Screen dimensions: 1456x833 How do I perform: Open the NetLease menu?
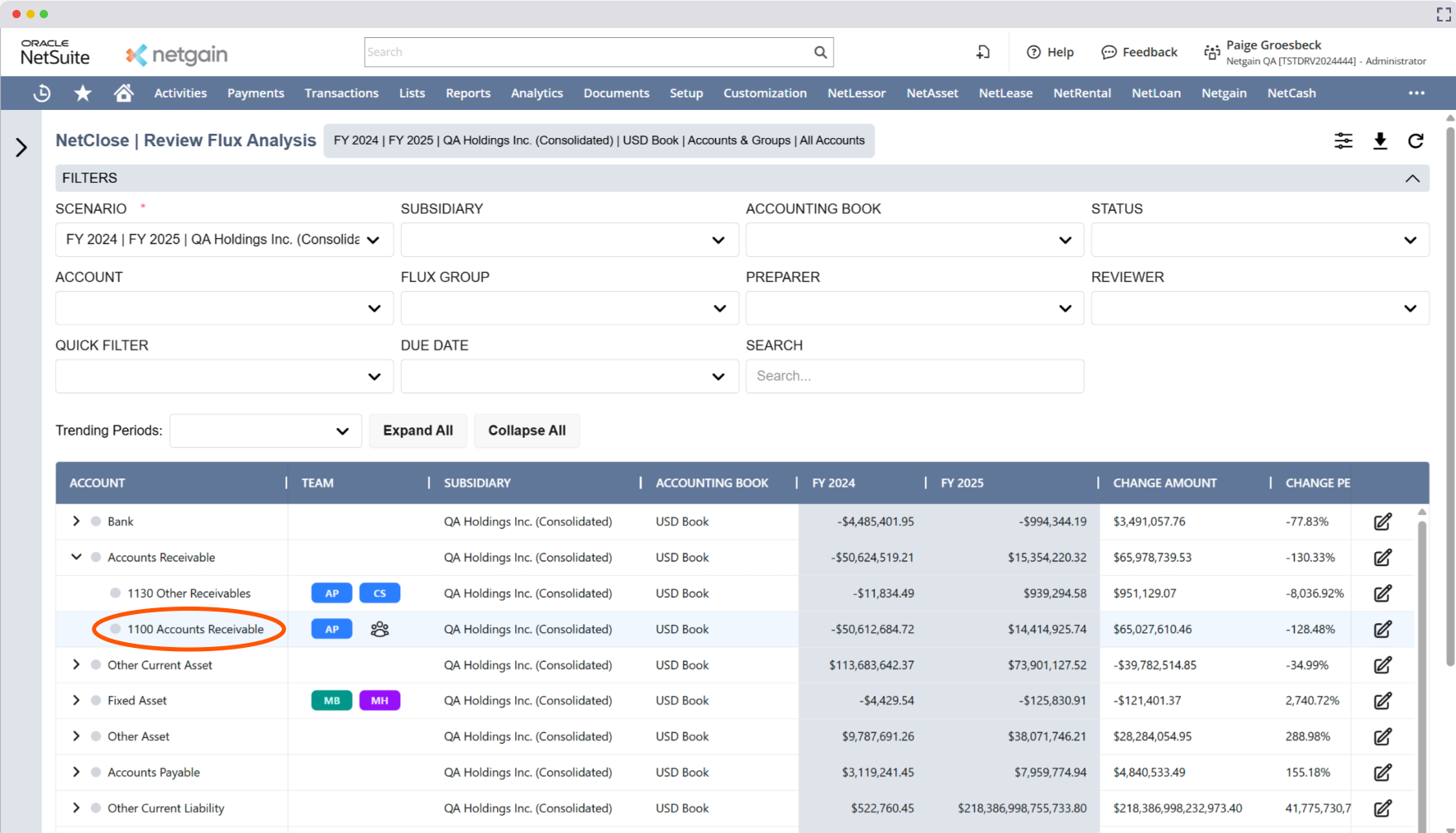[1005, 93]
